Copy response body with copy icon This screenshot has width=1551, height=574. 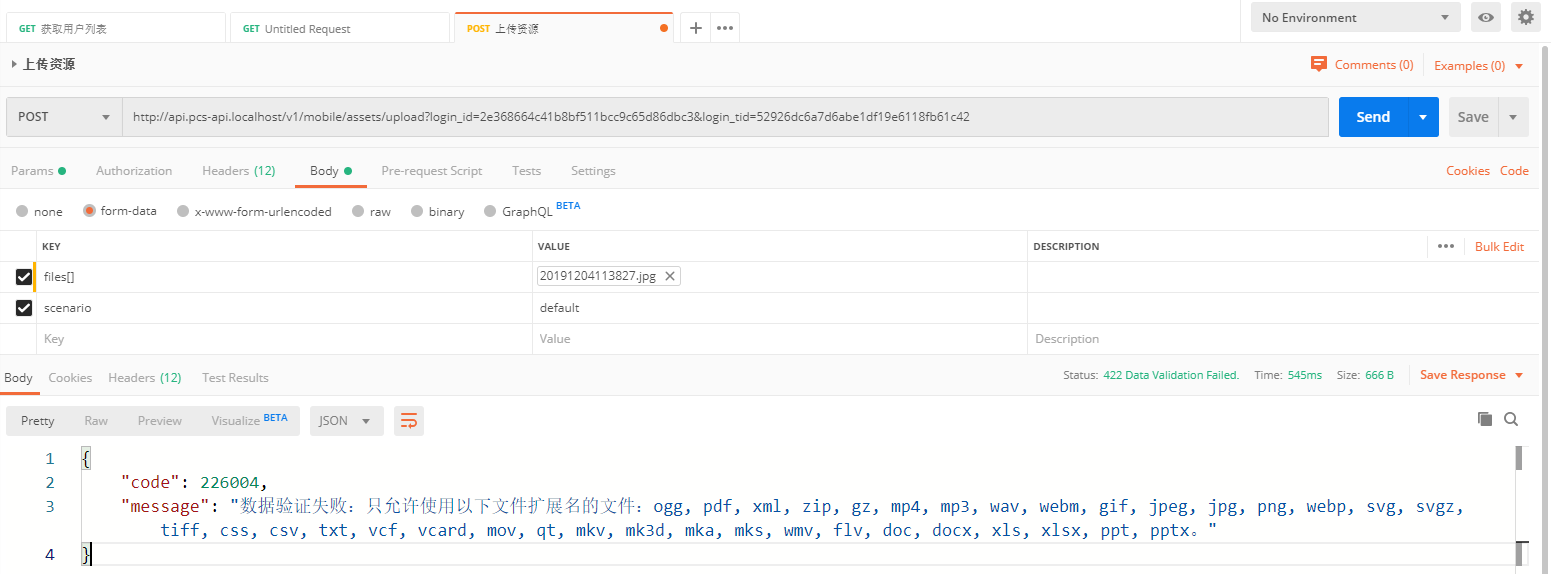(1485, 419)
